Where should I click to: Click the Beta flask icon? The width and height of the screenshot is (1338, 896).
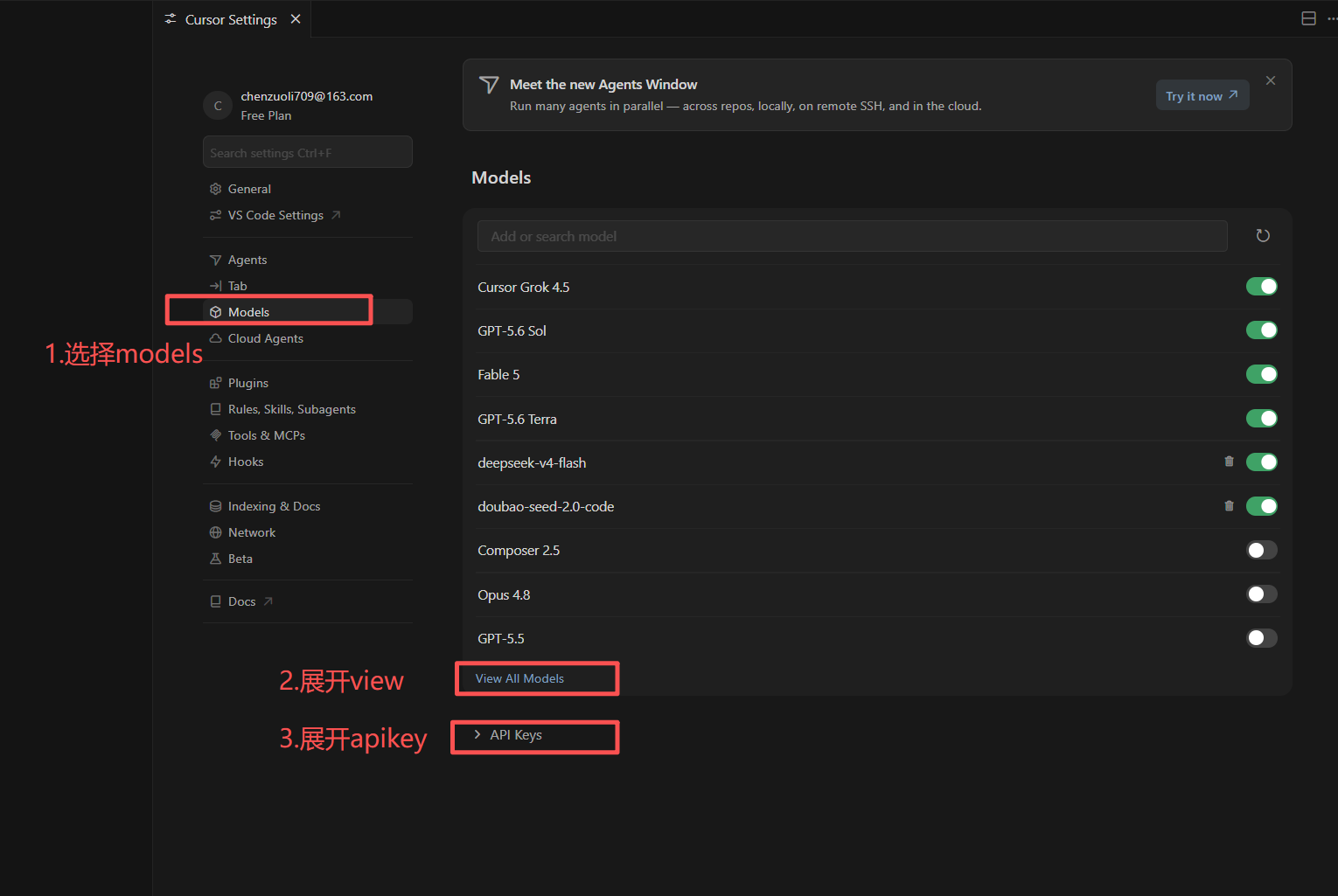(215, 559)
